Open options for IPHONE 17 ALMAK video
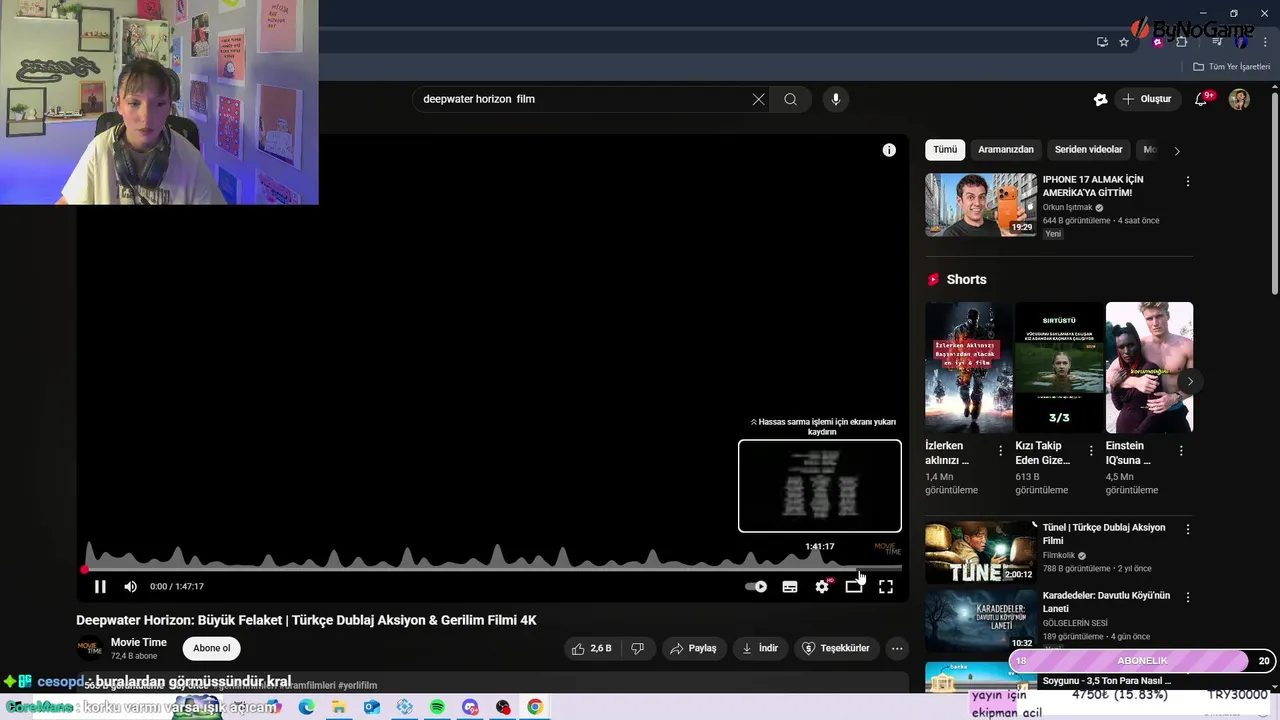Image resolution: width=1280 pixels, height=720 pixels. pos(1188,182)
